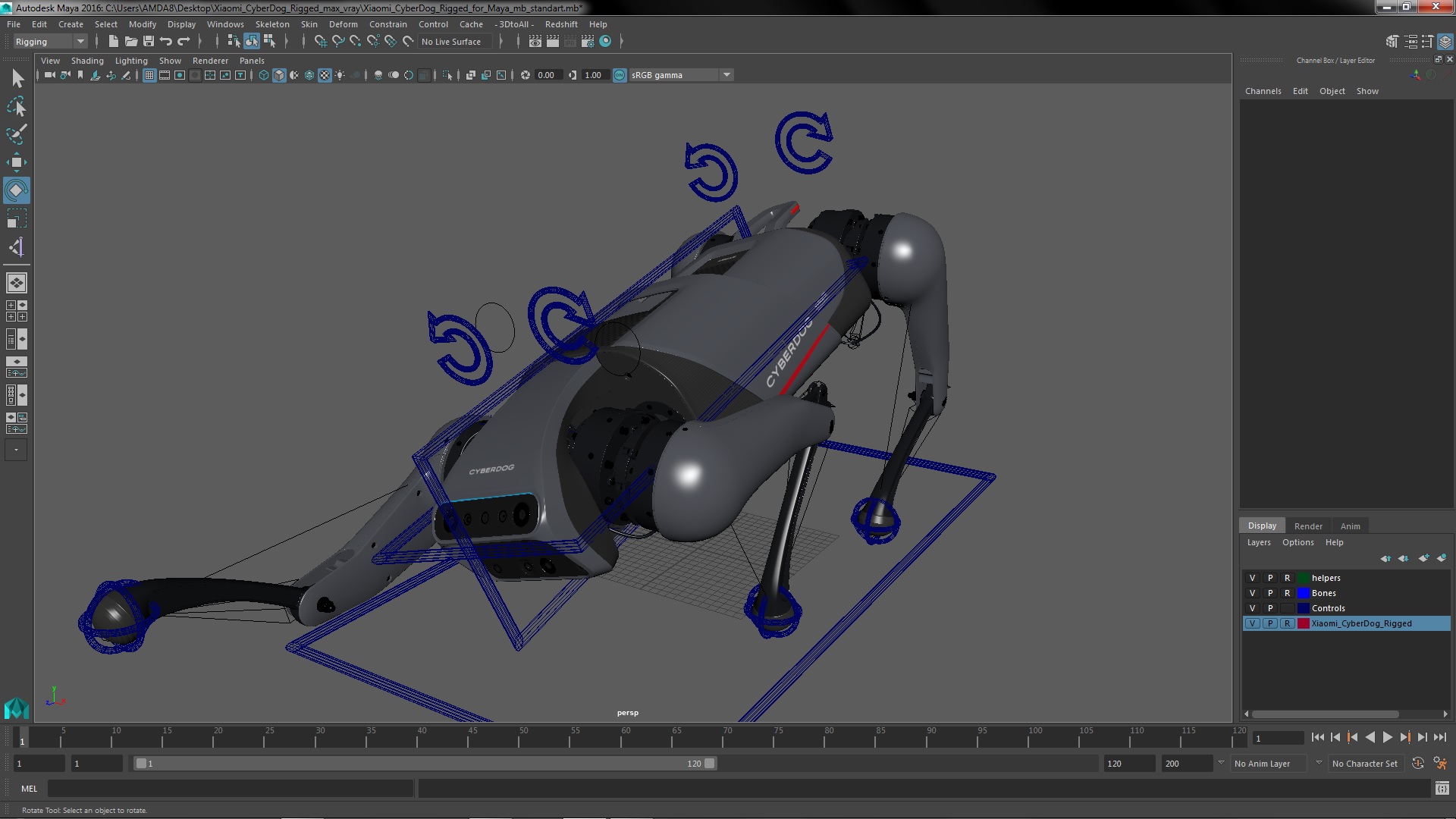Switch to the Anim layer tab
This screenshot has height=819, width=1456.
click(1350, 526)
